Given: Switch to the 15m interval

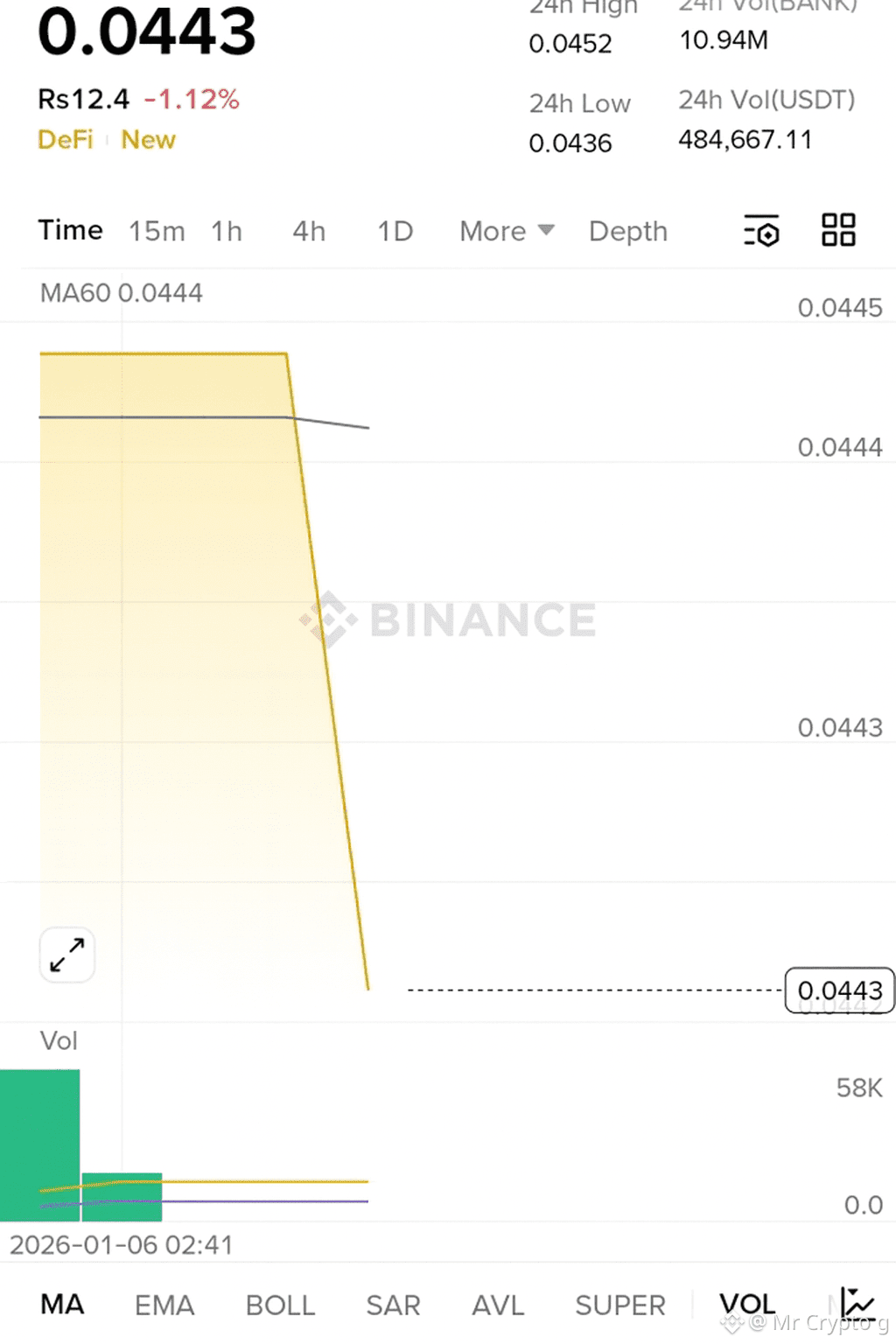Looking at the screenshot, I should (x=157, y=231).
